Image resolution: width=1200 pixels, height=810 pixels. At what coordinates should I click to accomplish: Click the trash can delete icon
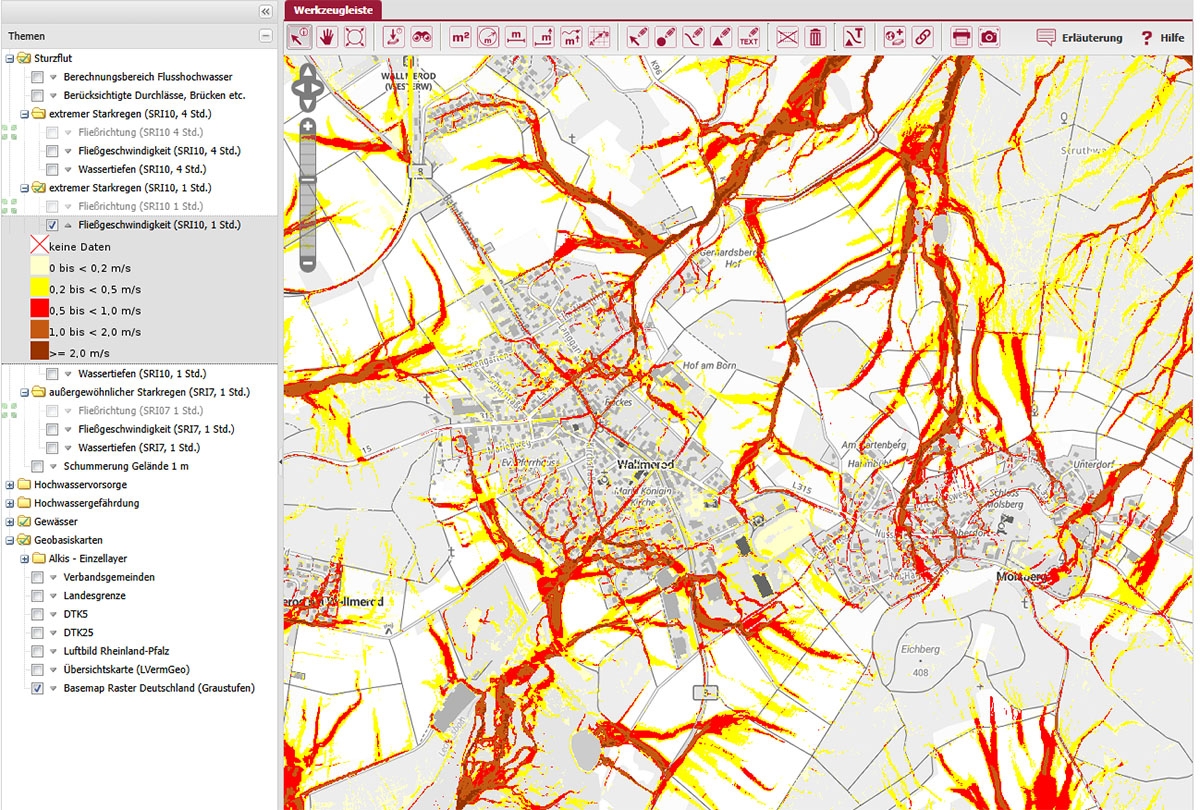point(816,38)
